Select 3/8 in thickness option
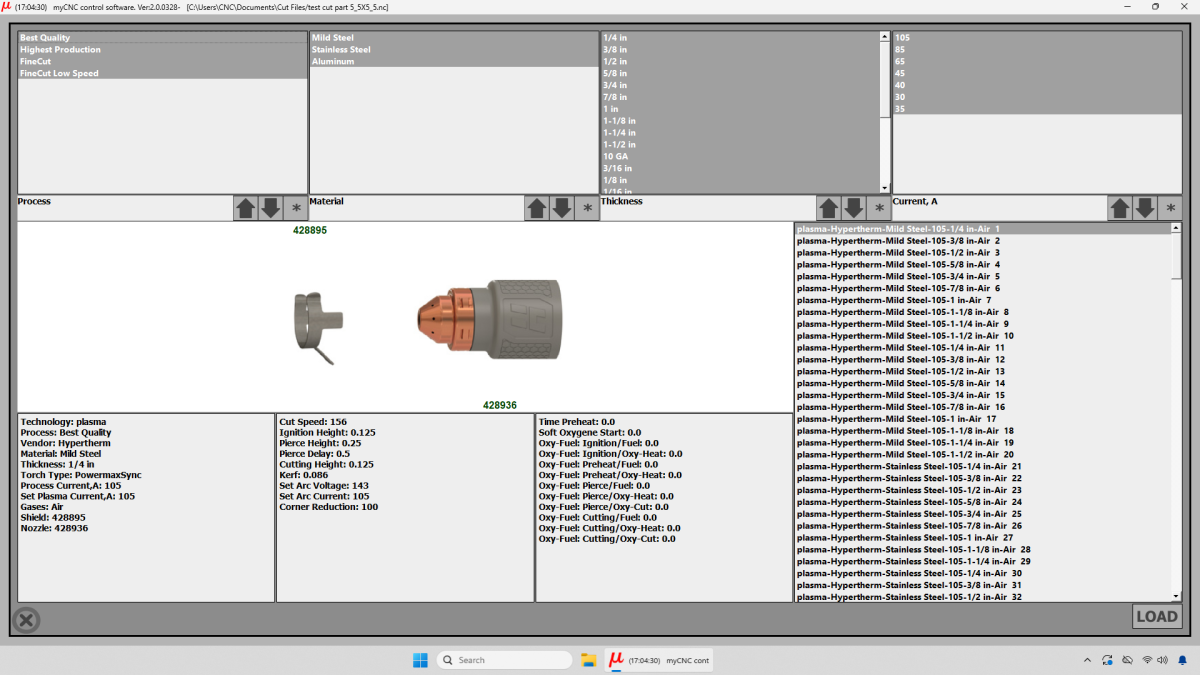Screen dimensions: 1200x675 pos(615,49)
